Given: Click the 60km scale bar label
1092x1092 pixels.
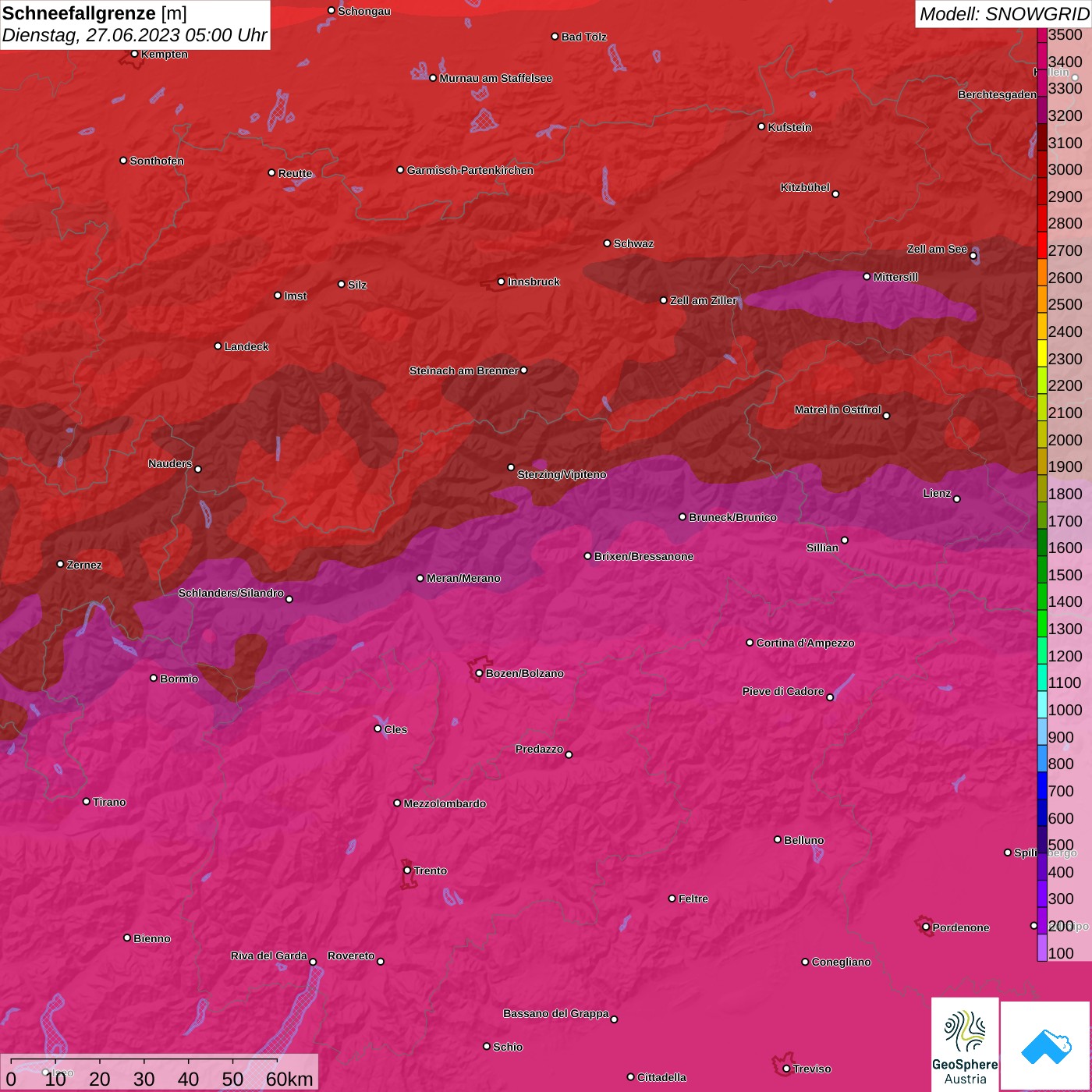Looking at the screenshot, I should 289,1079.
